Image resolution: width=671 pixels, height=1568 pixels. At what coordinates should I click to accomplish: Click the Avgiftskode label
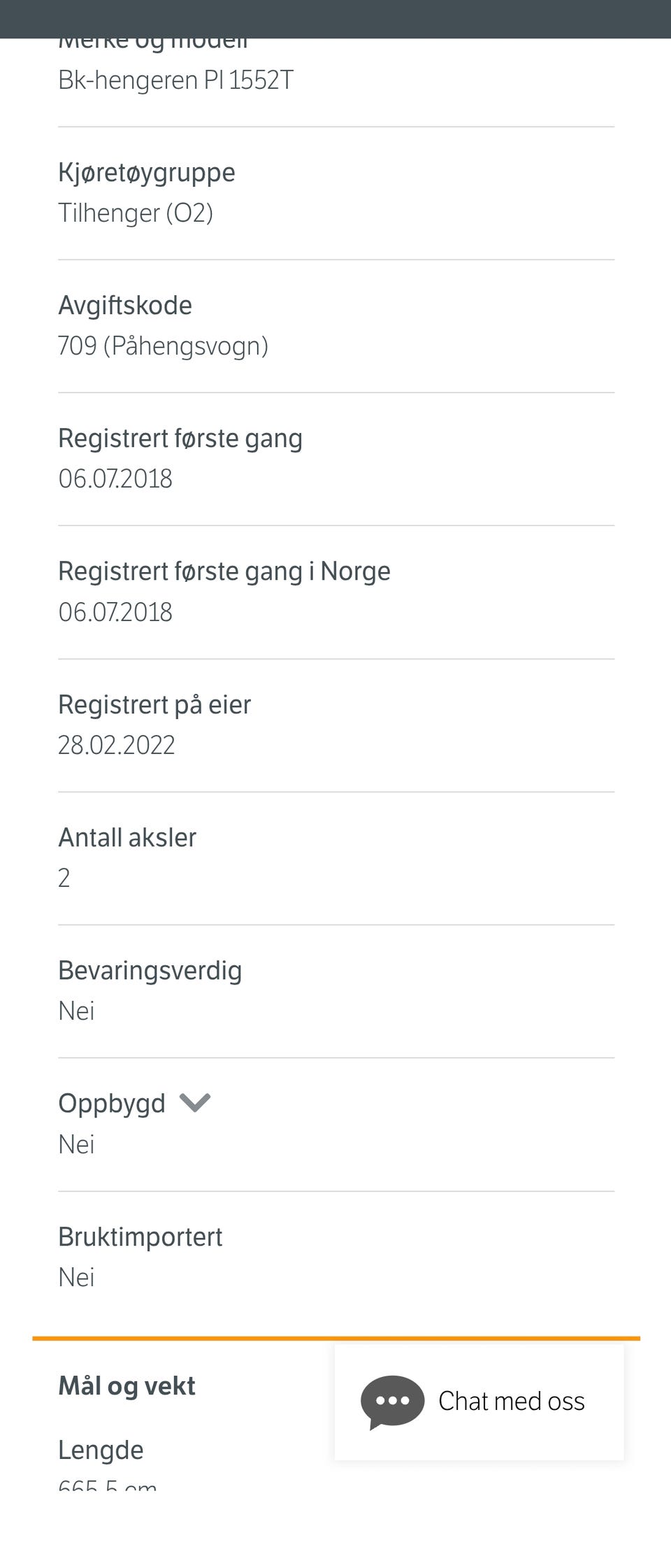[x=125, y=306]
